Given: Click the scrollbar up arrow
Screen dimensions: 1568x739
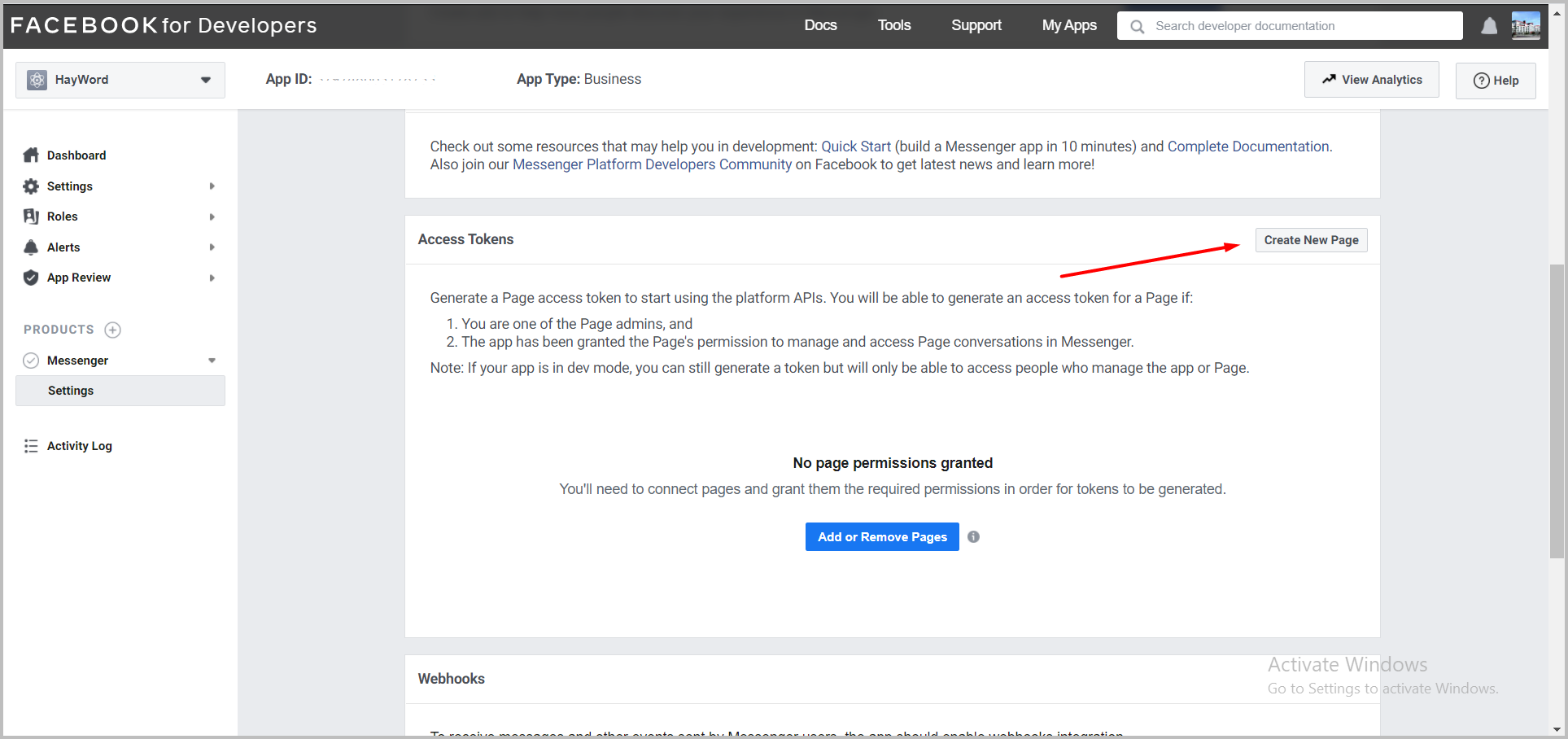Looking at the screenshot, I should (x=1557, y=13).
